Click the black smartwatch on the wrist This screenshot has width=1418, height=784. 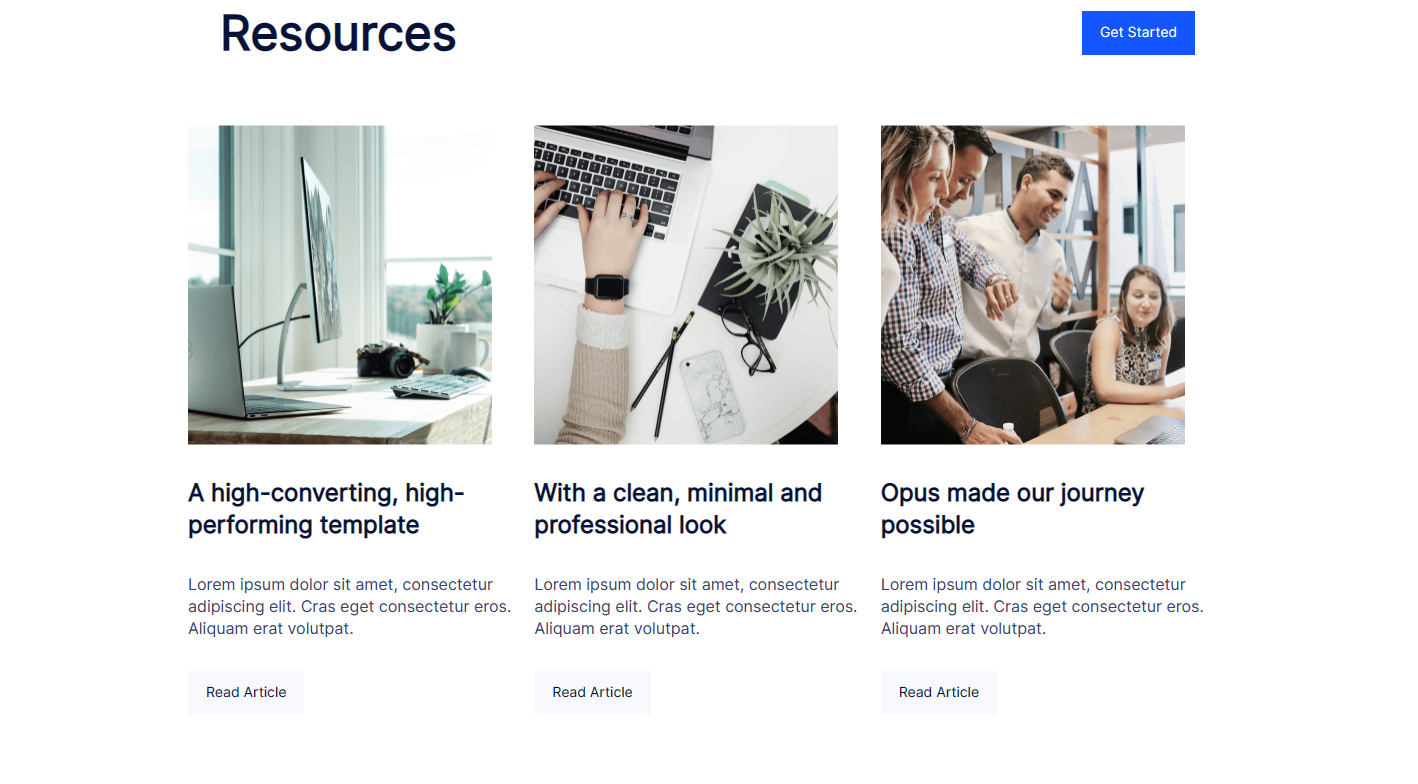pyautogui.click(x=606, y=286)
